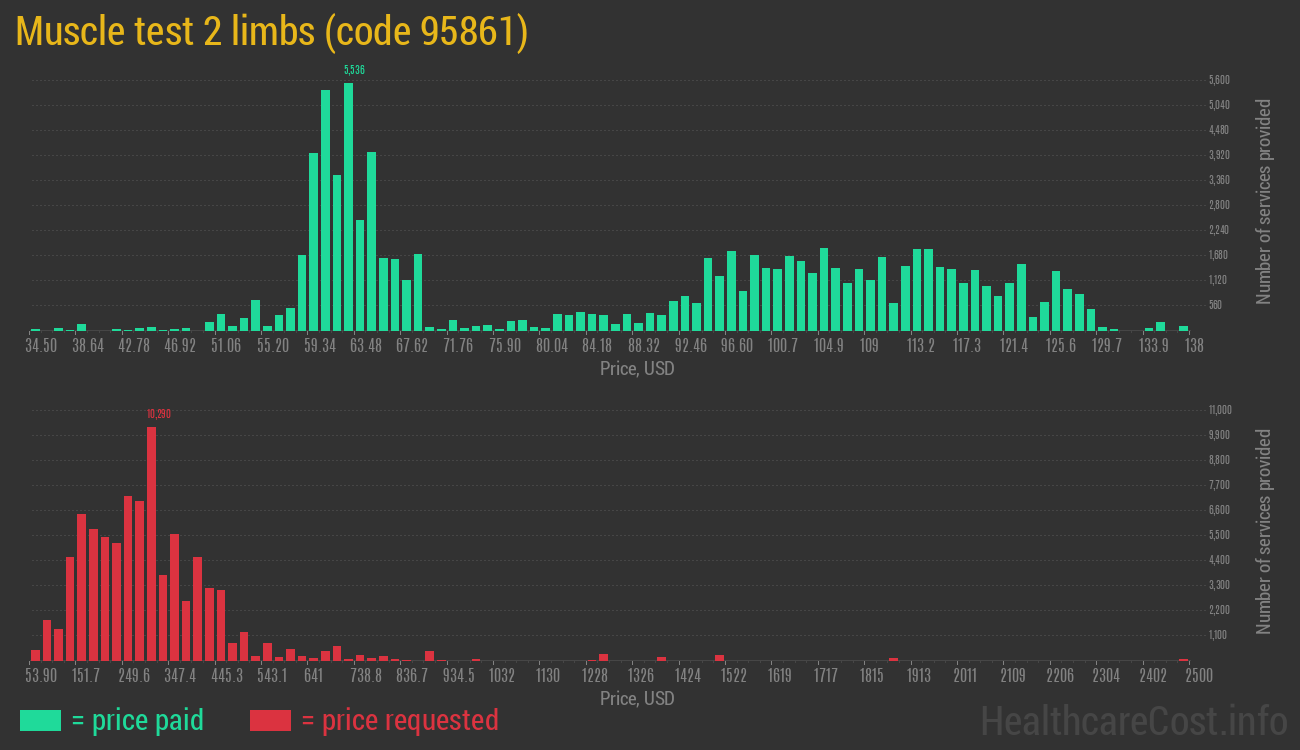Viewport: 1300px width, 750px height.
Task: Select the "= price requested" legend text
Action: [399, 720]
